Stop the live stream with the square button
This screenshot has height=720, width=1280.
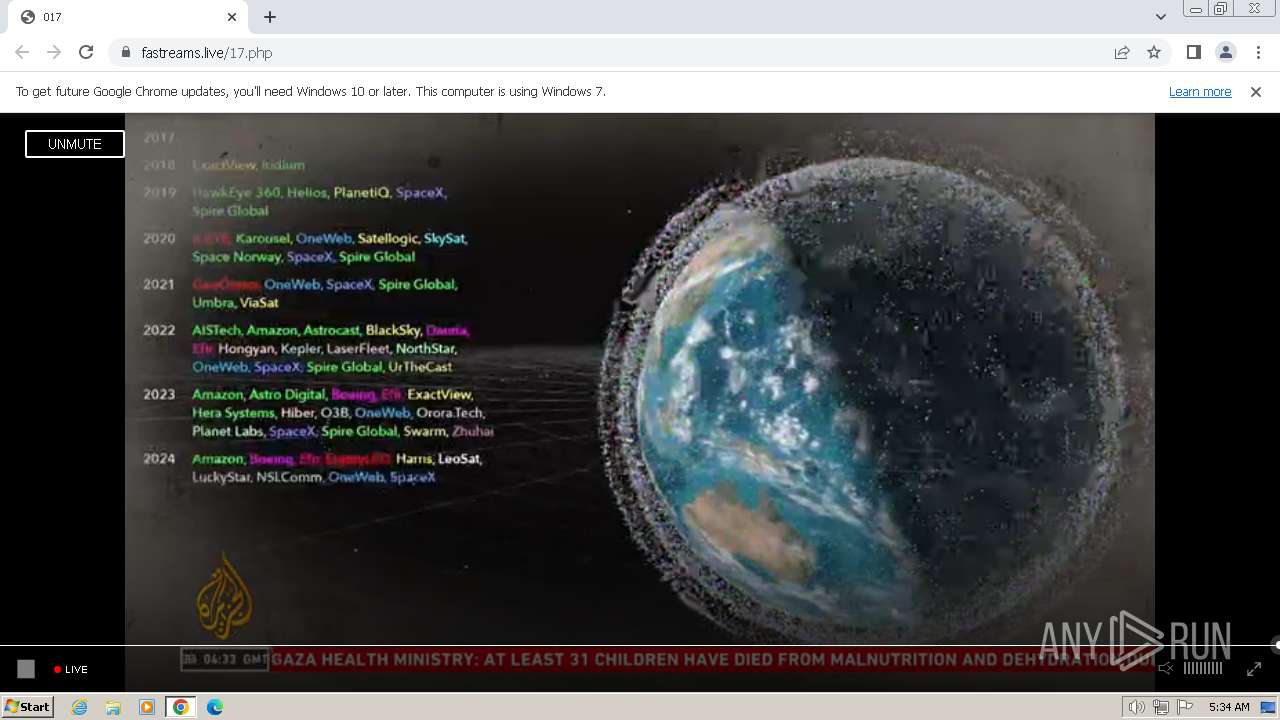(26, 669)
